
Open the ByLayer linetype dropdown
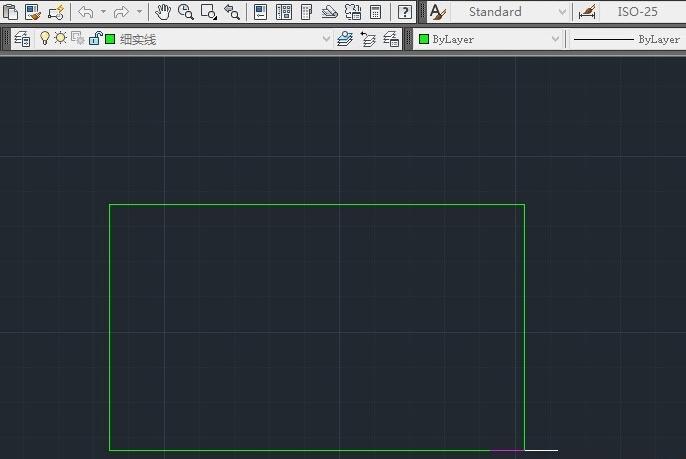pos(627,39)
